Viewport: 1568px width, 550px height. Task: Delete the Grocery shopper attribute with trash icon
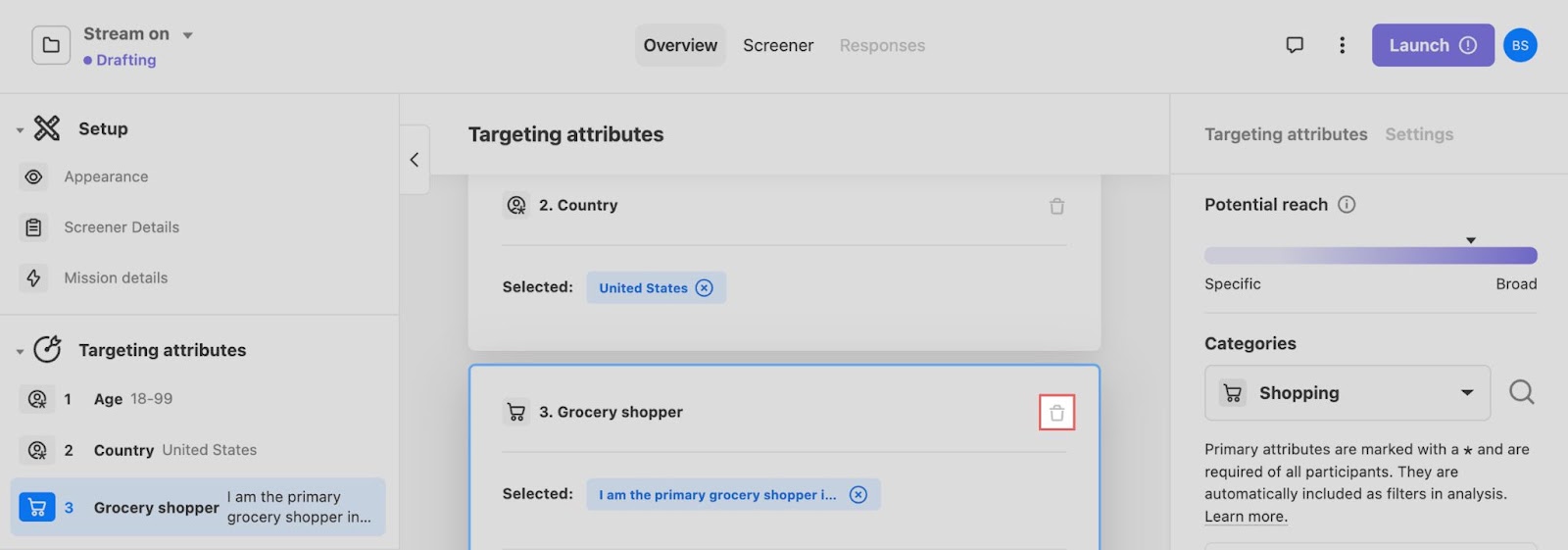[x=1056, y=413]
